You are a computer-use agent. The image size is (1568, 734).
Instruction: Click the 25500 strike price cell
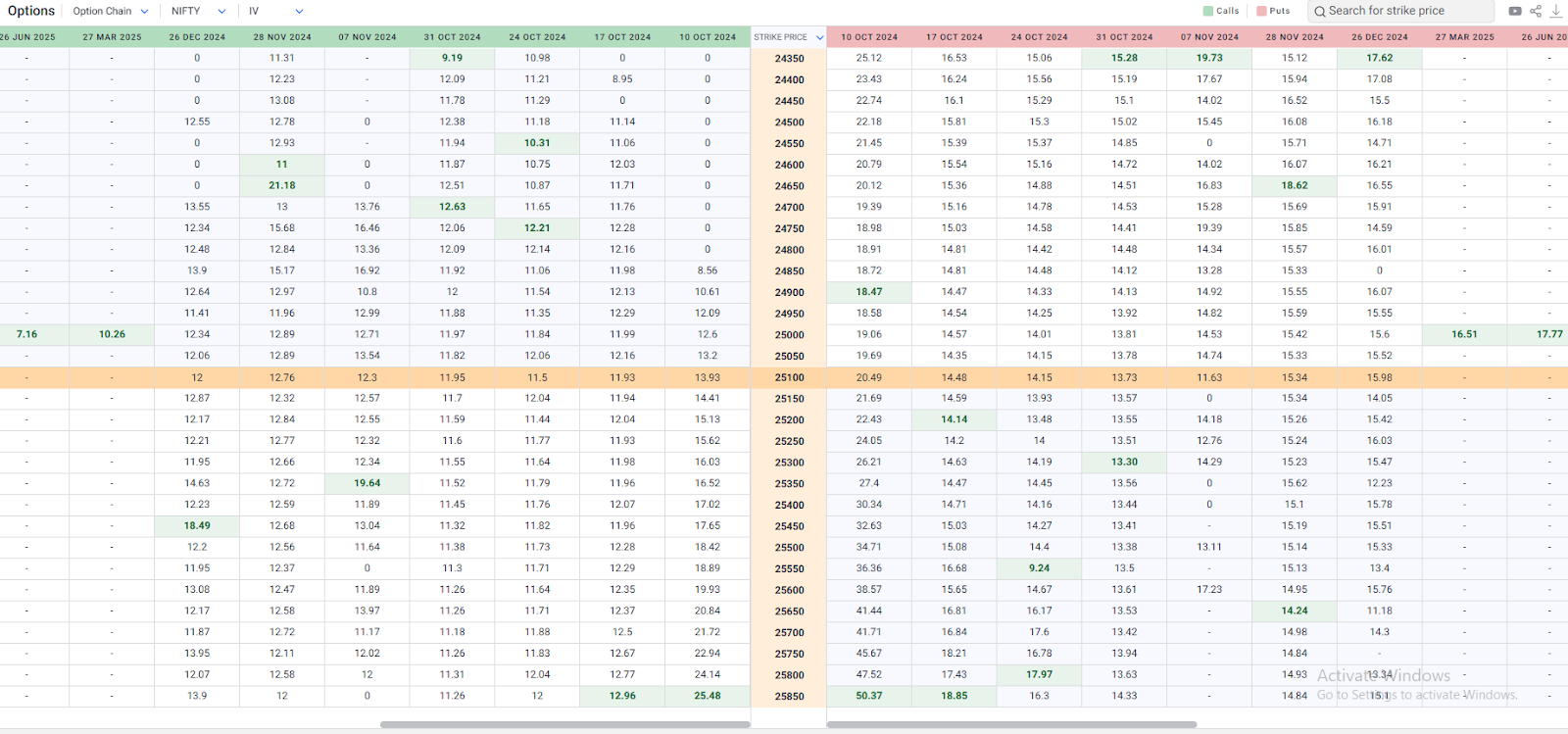(x=789, y=548)
